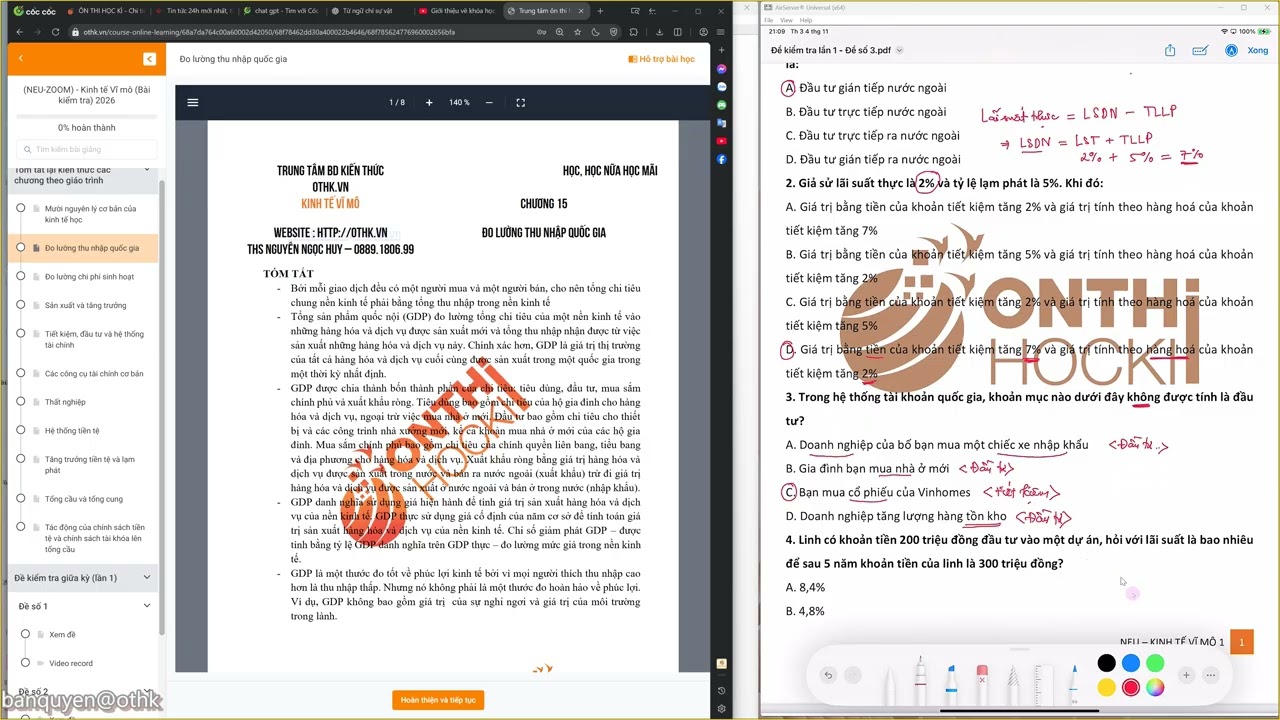Pick the blue color swatch

(x=1130, y=663)
